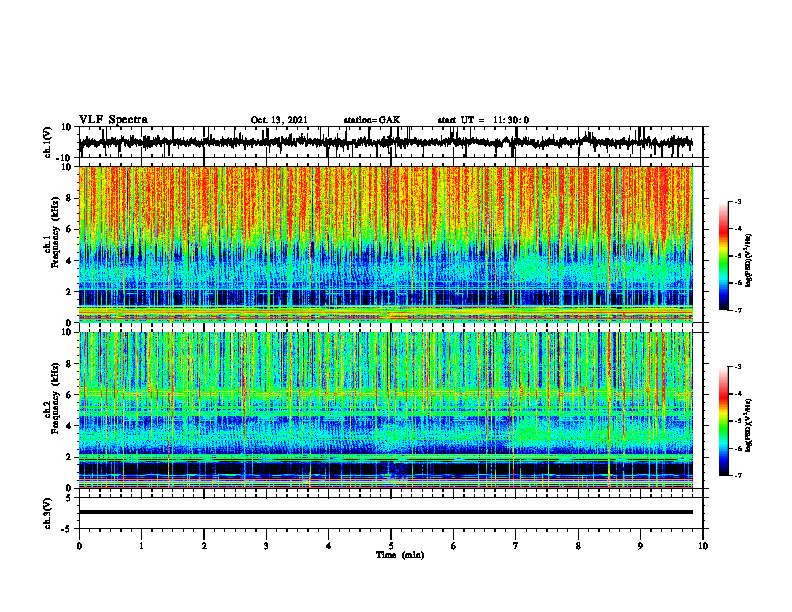Click the "10" label on the time axis
Image resolution: width=792 pixels, height=612 pixels.
(703, 546)
